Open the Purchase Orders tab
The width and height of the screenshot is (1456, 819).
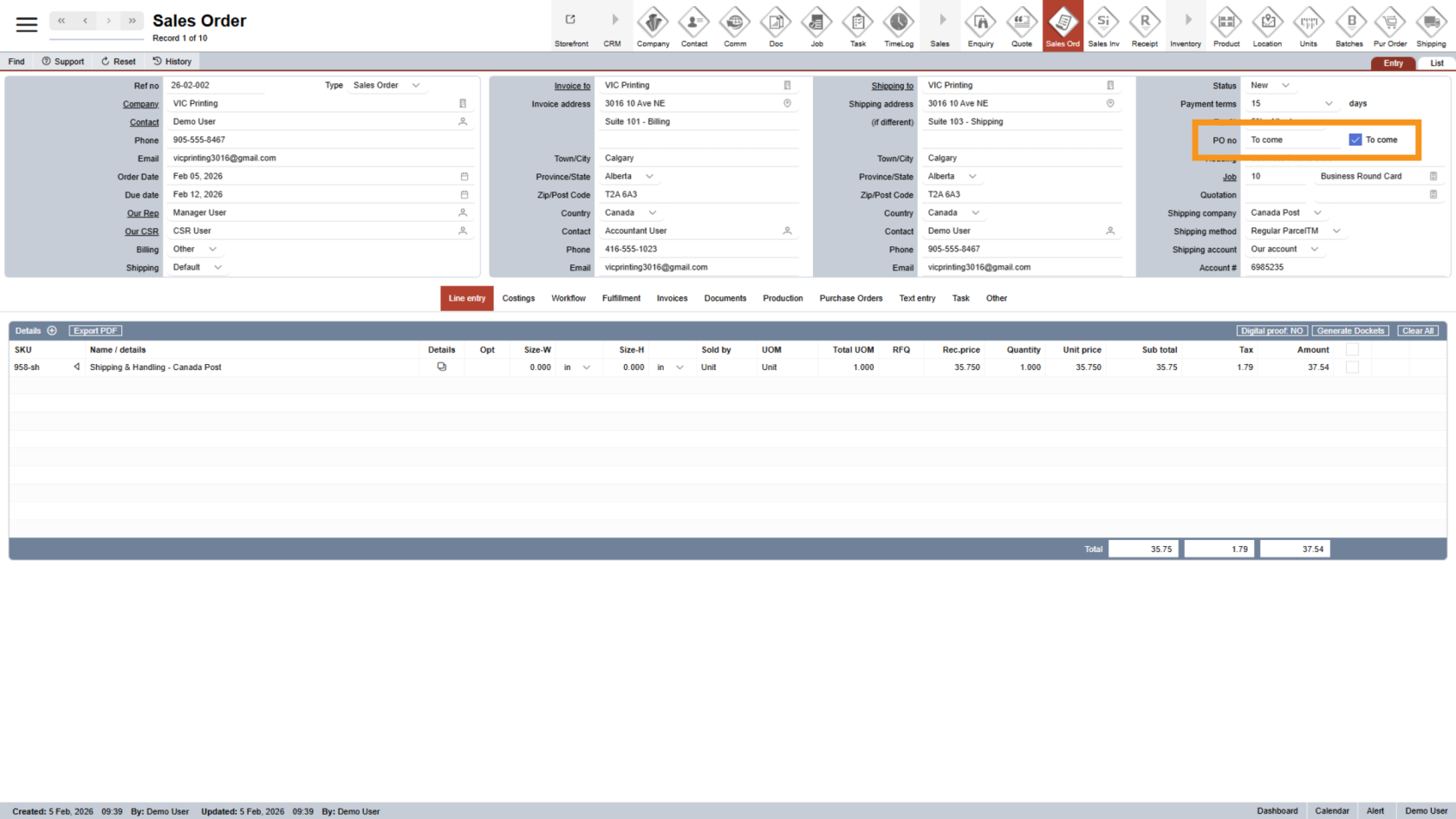coord(851,298)
